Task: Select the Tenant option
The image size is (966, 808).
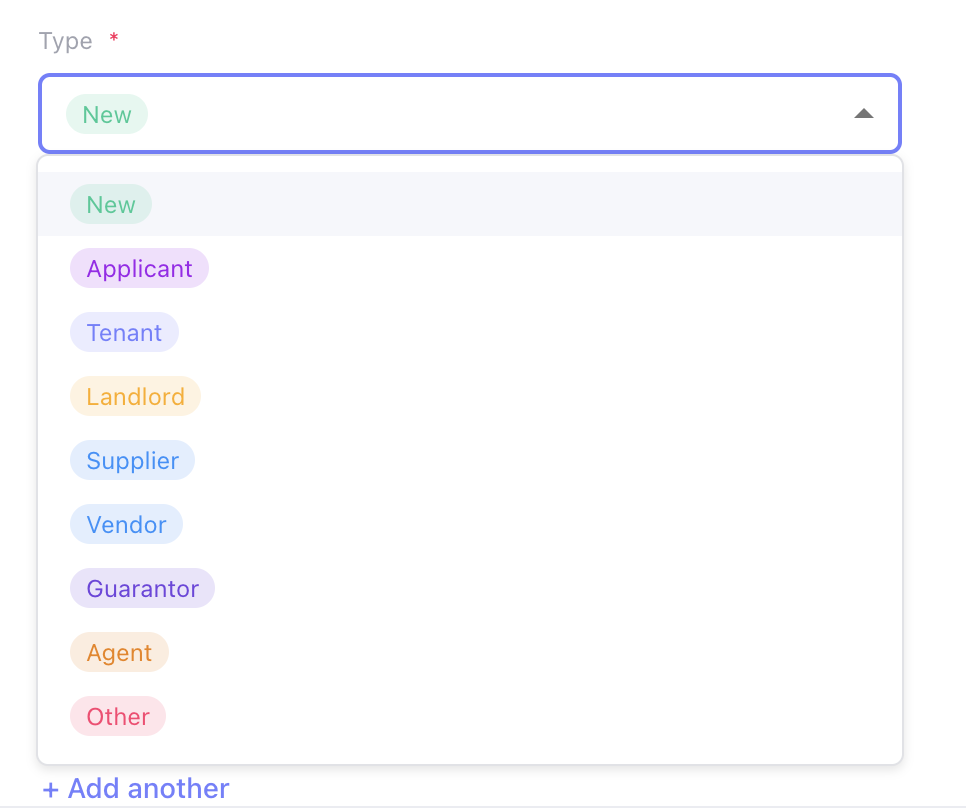Action: [124, 332]
